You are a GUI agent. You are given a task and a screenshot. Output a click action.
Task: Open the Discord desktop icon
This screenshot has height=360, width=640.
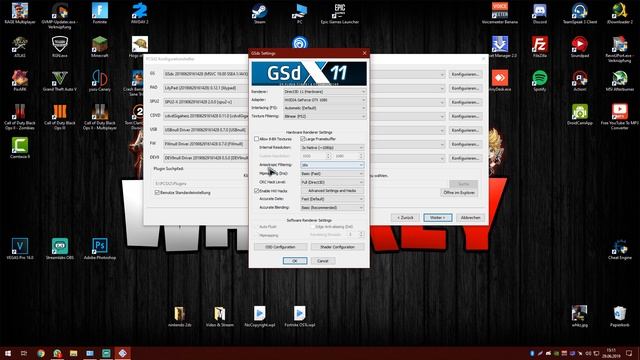(540, 13)
